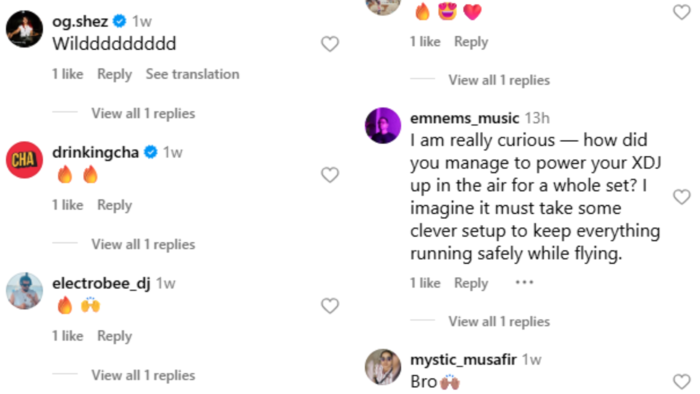Screen dimensions: 700x394
Task: Like emnems_music's XDJ question comment
Action: coord(682,196)
